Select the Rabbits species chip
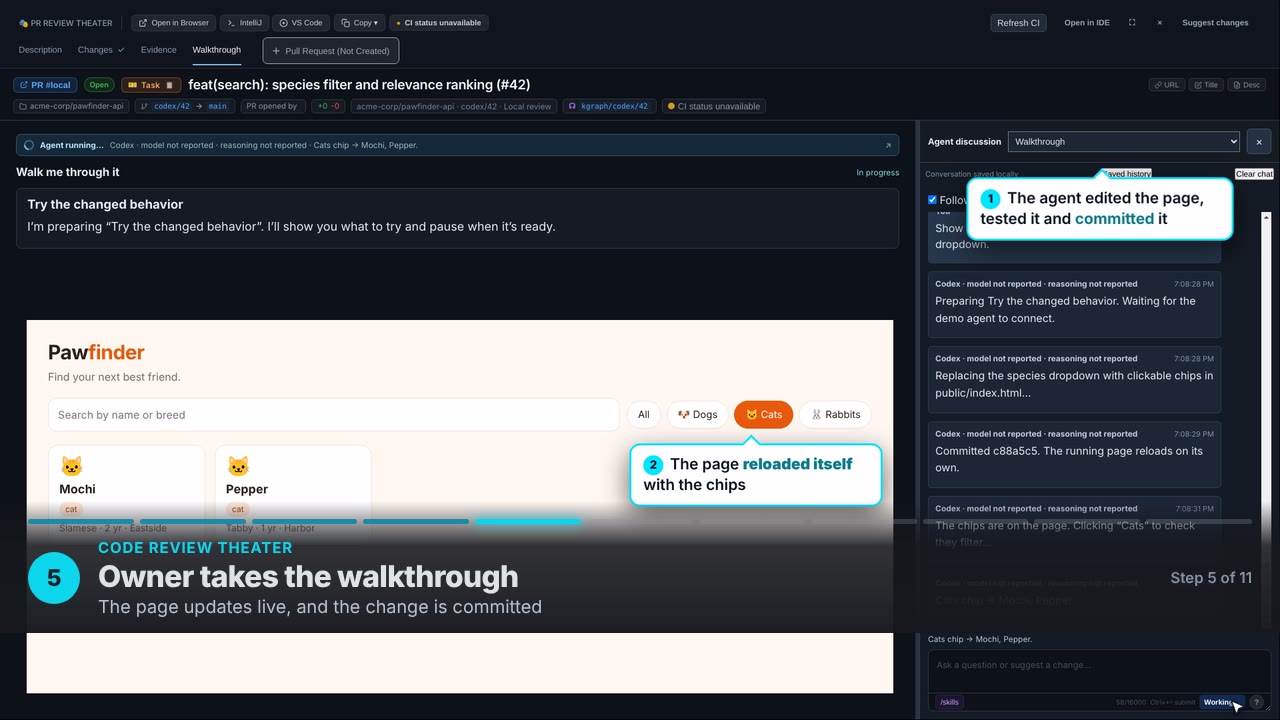 [836, 415]
